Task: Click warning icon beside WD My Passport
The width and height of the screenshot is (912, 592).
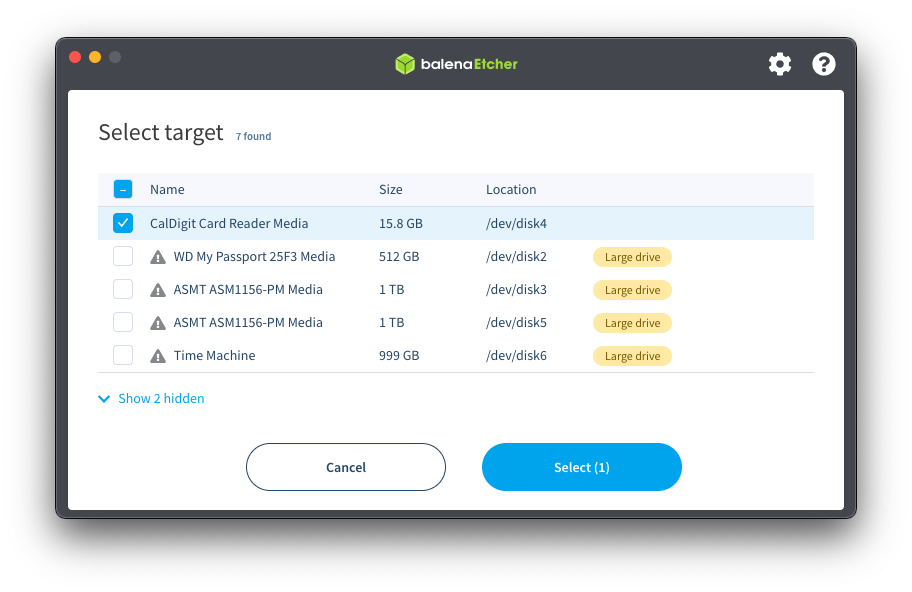Action: point(158,257)
